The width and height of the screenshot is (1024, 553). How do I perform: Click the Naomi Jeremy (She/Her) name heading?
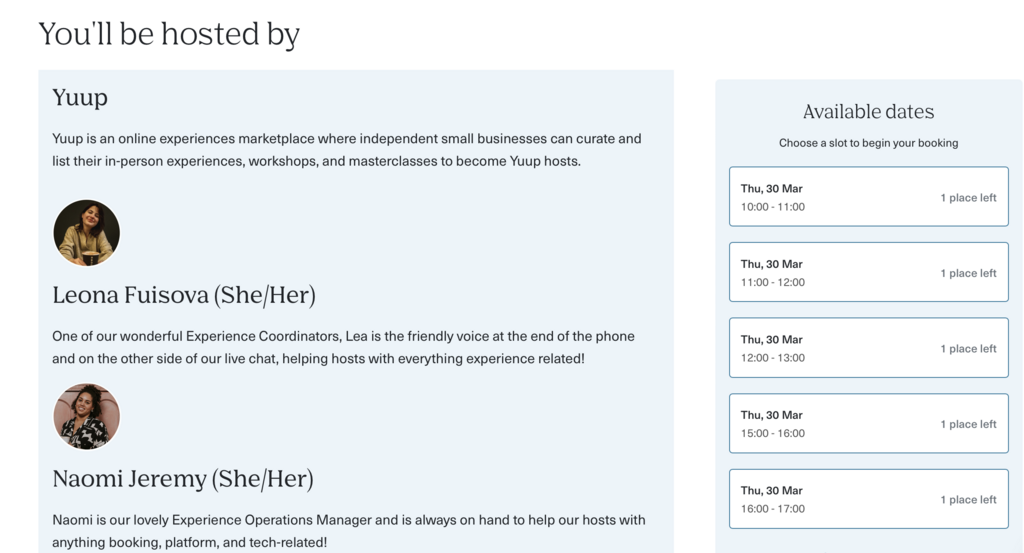click(x=183, y=479)
